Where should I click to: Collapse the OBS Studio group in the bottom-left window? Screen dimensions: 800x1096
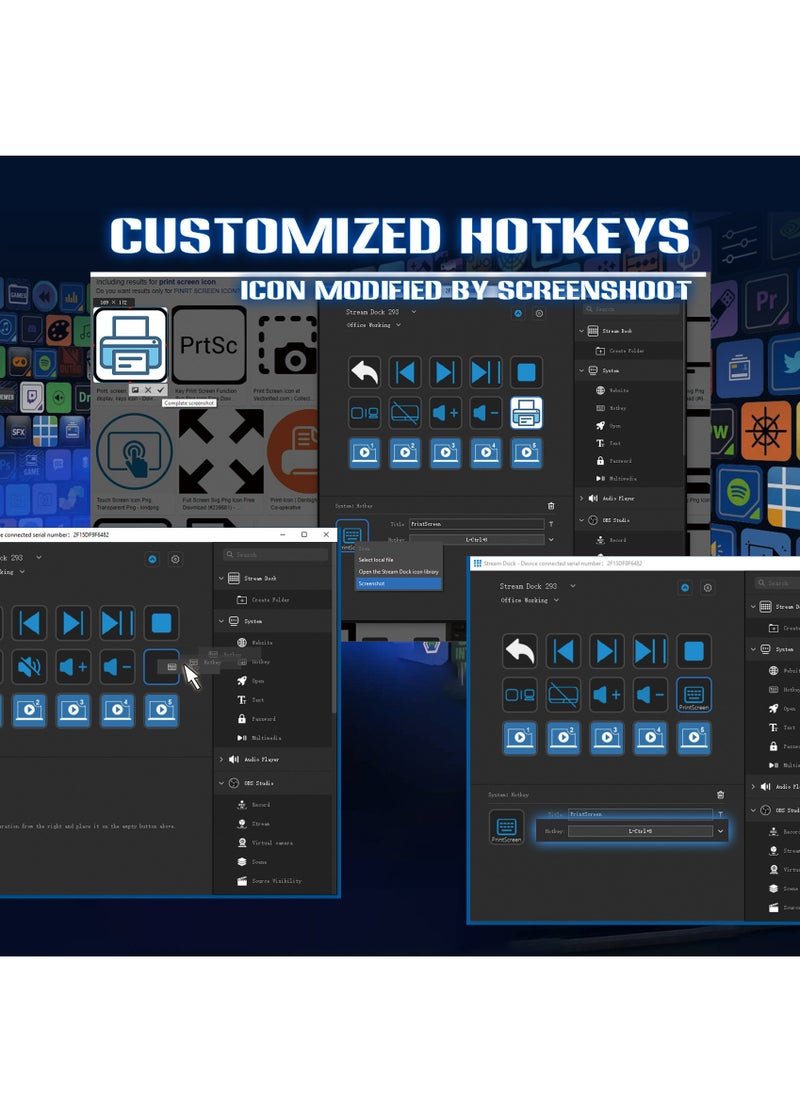coord(221,783)
